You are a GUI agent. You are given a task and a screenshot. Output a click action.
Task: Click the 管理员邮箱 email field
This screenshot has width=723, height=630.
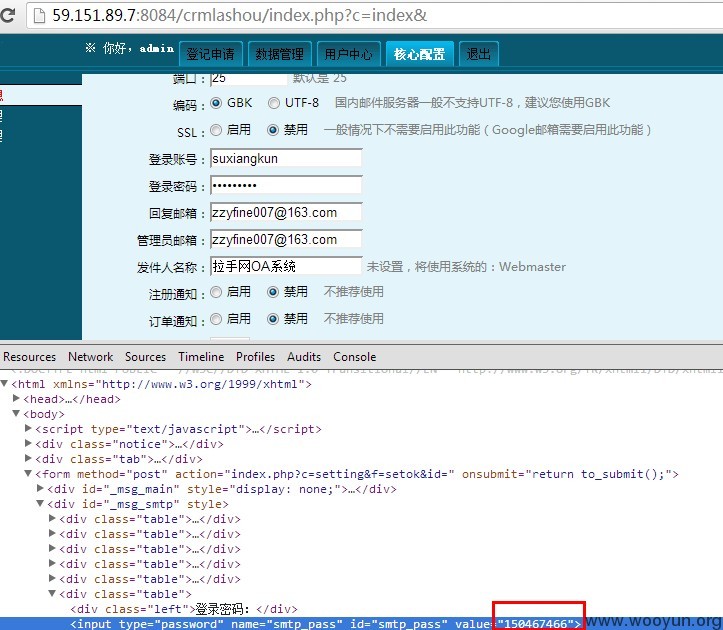coord(286,239)
